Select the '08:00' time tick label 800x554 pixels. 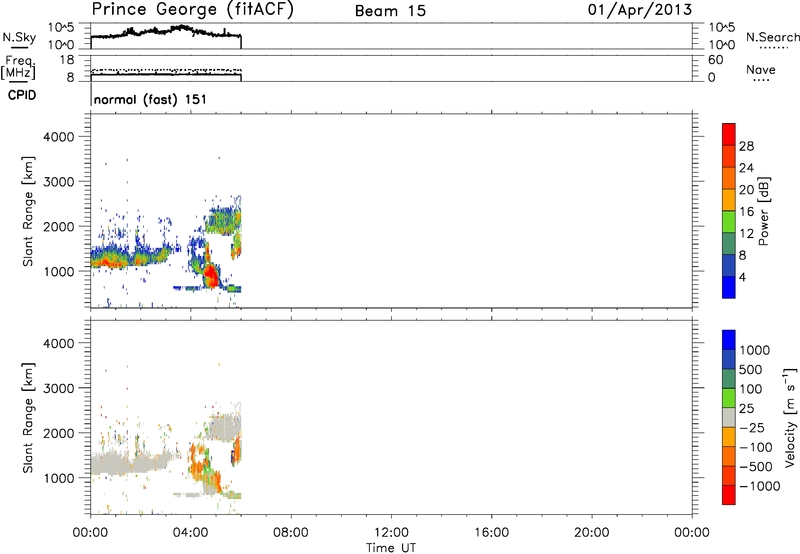[x=291, y=533]
